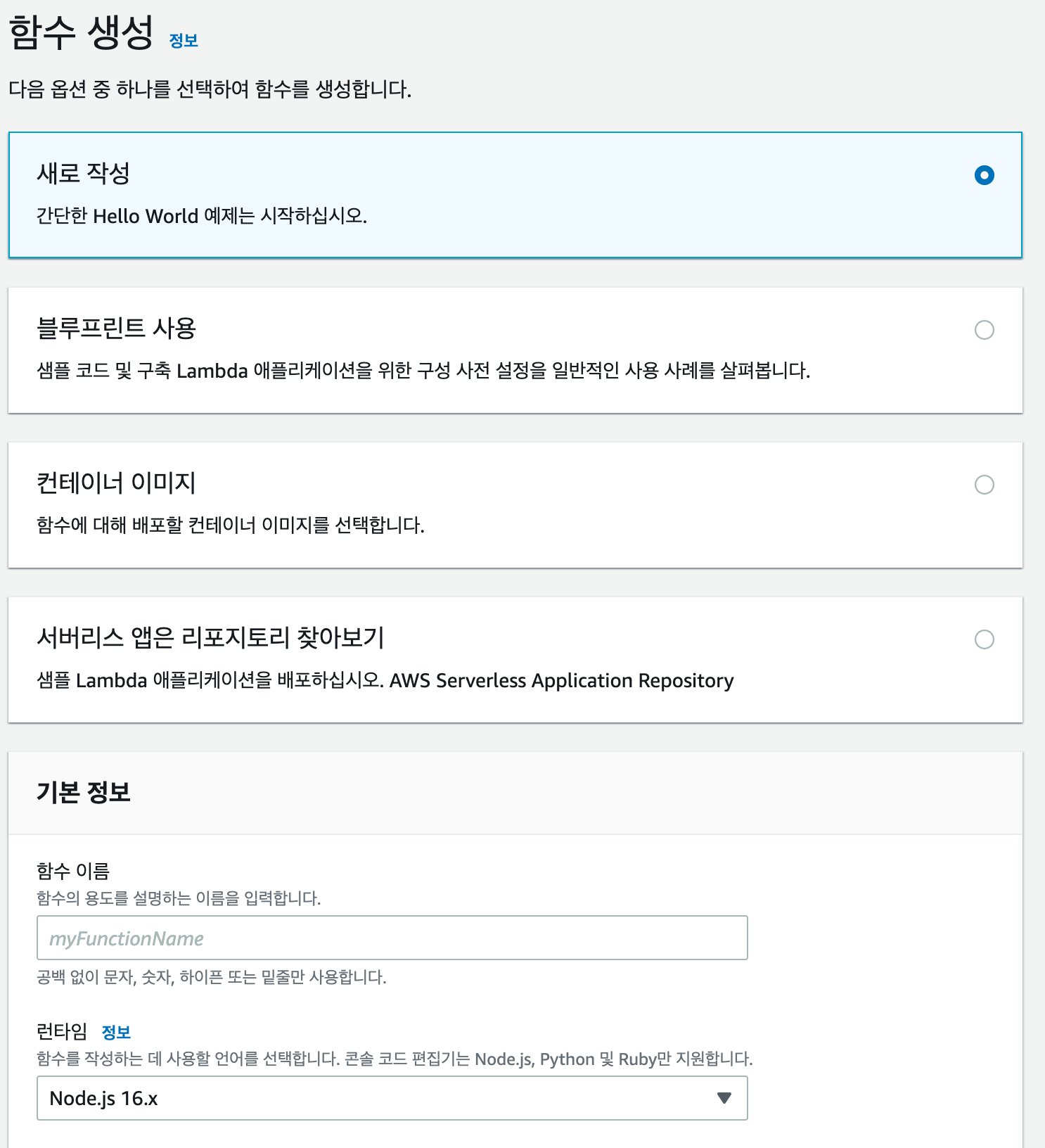This screenshot has width=1045, height=1148.
Task: Open the Node.js 16.x runtime combo box
Action: 392,1098
